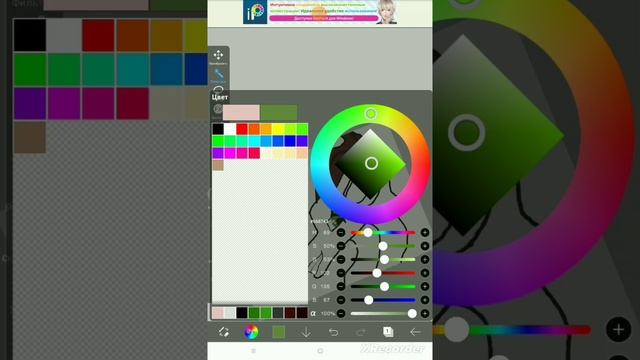Image resolution: width=640 pixels, height=360 pixels.
Task: Go back with the left arrow icon
Action: (x=415, y=332)
